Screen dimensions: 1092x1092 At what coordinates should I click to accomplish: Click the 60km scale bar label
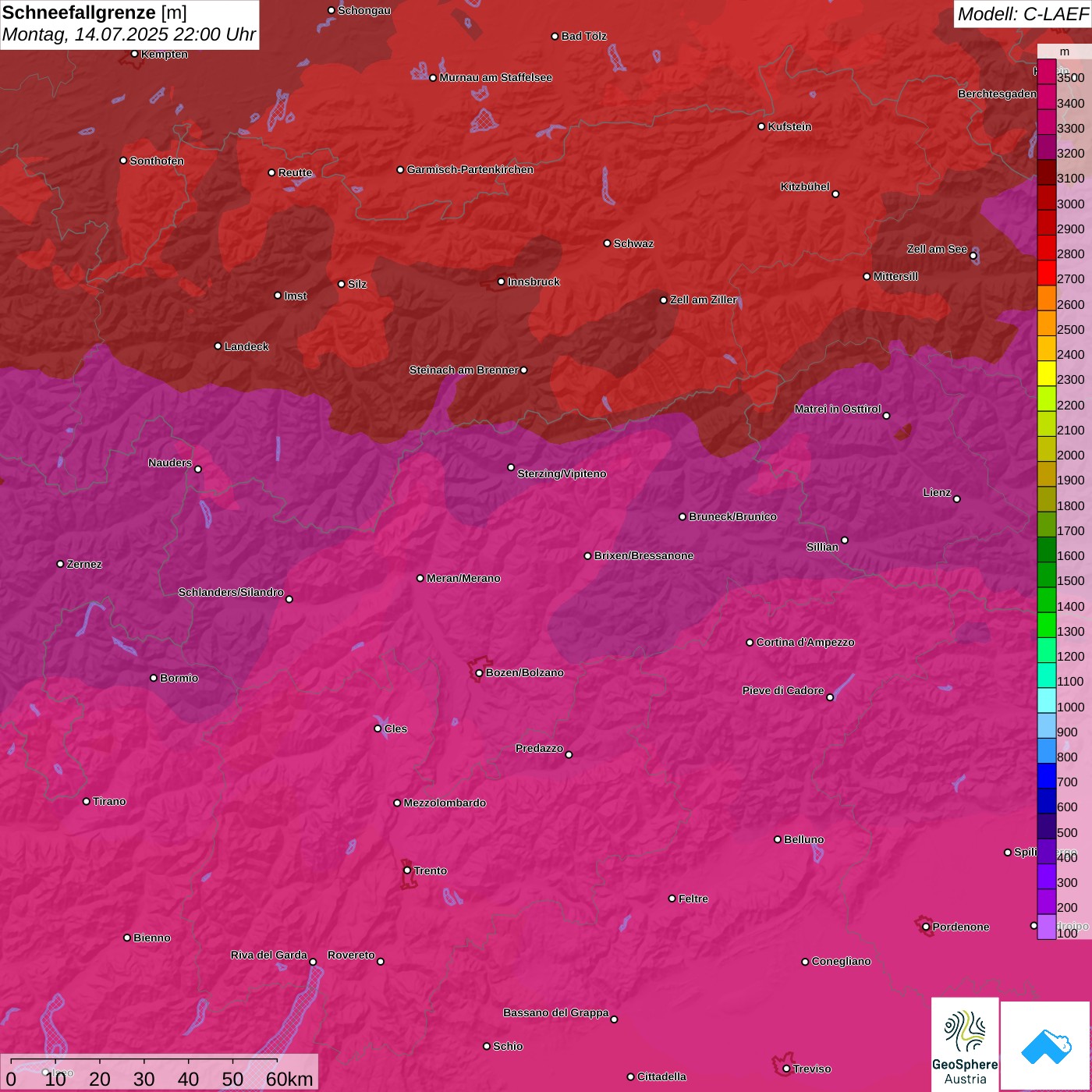coord(289,1079)
